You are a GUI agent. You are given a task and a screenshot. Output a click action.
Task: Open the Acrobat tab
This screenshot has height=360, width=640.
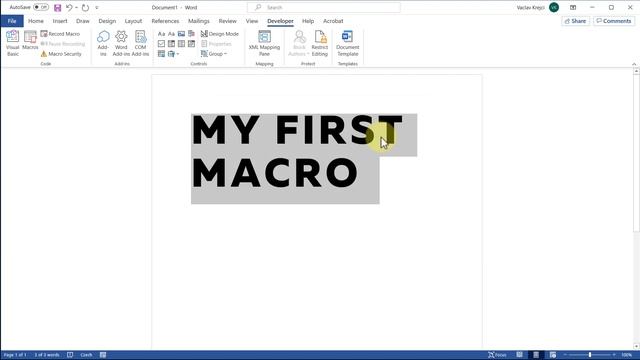coord(333,21)
